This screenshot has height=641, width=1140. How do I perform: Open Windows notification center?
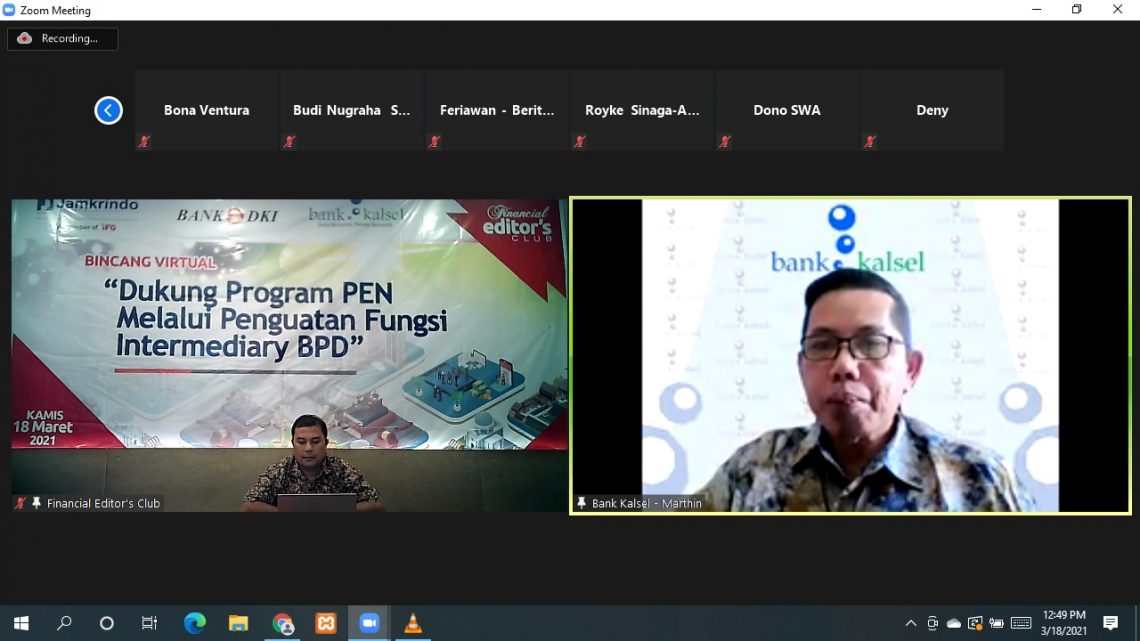[1110, 623]
